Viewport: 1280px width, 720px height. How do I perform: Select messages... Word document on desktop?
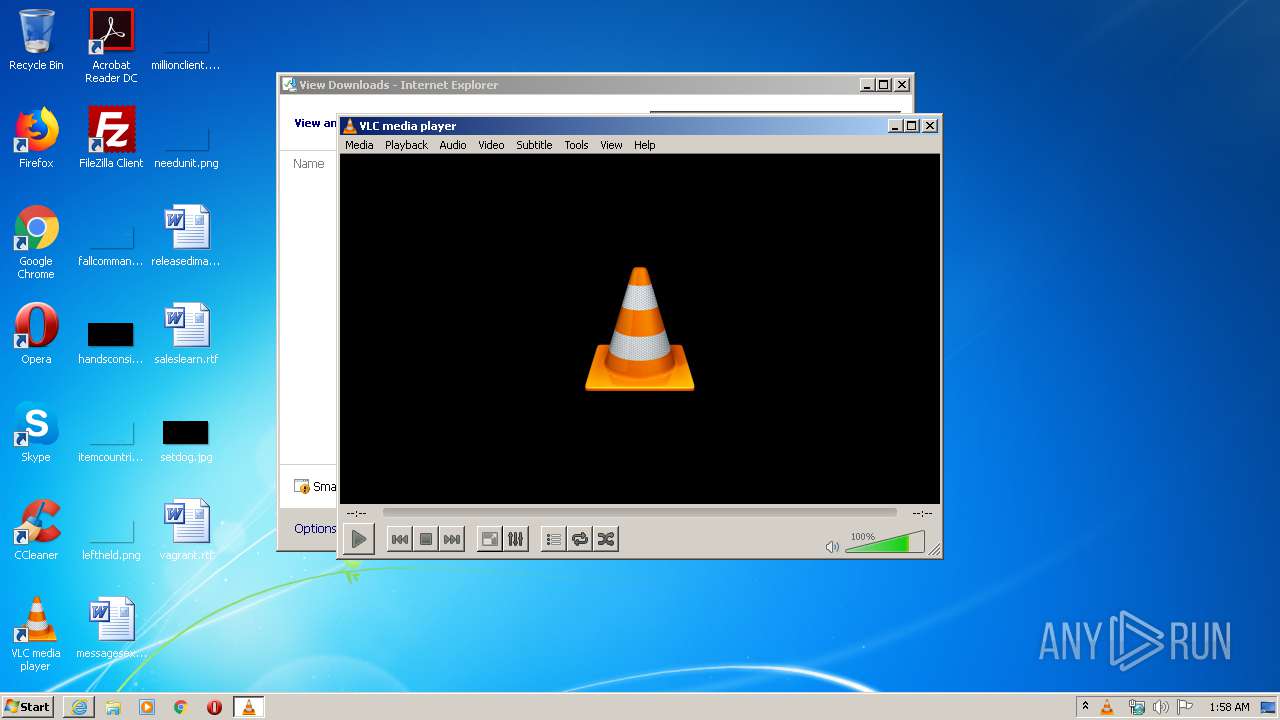point(111,628)
